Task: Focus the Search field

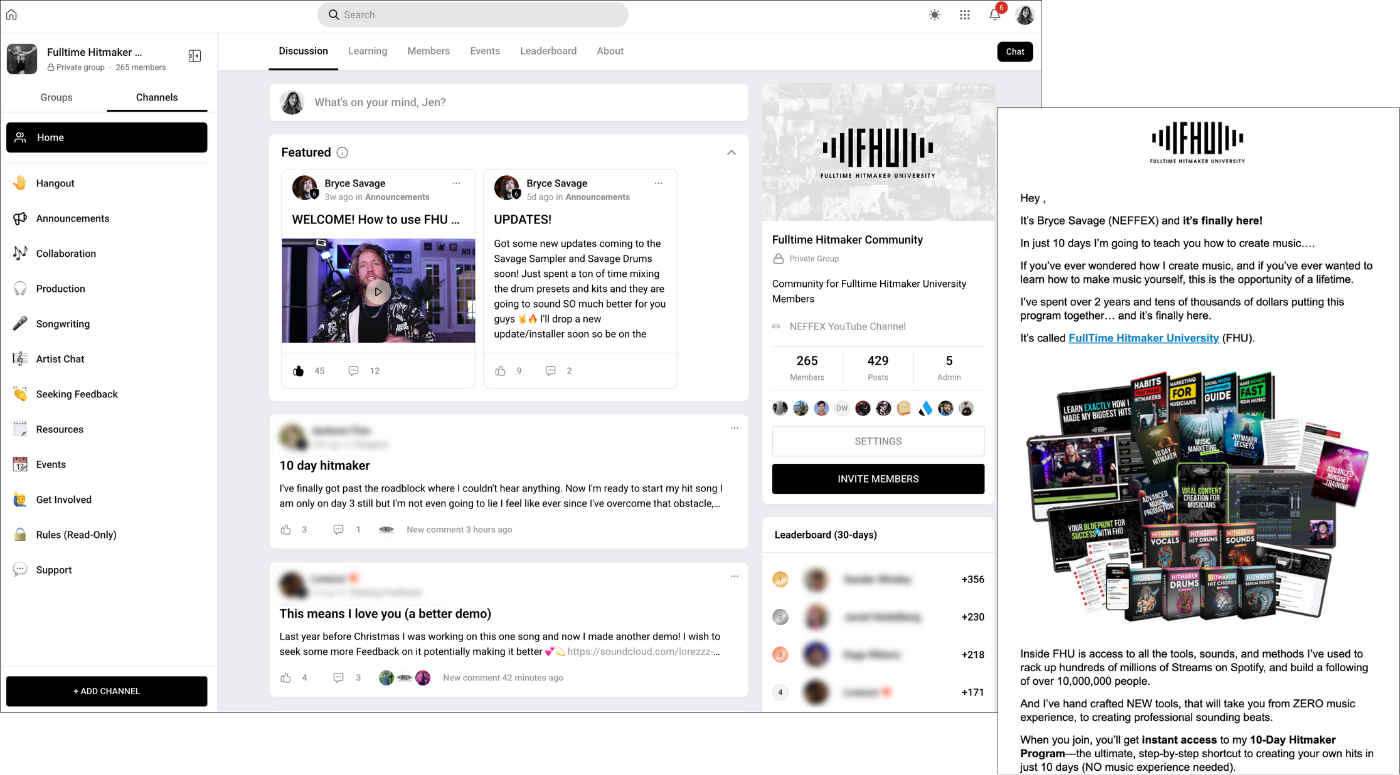Action: point(473,15)
